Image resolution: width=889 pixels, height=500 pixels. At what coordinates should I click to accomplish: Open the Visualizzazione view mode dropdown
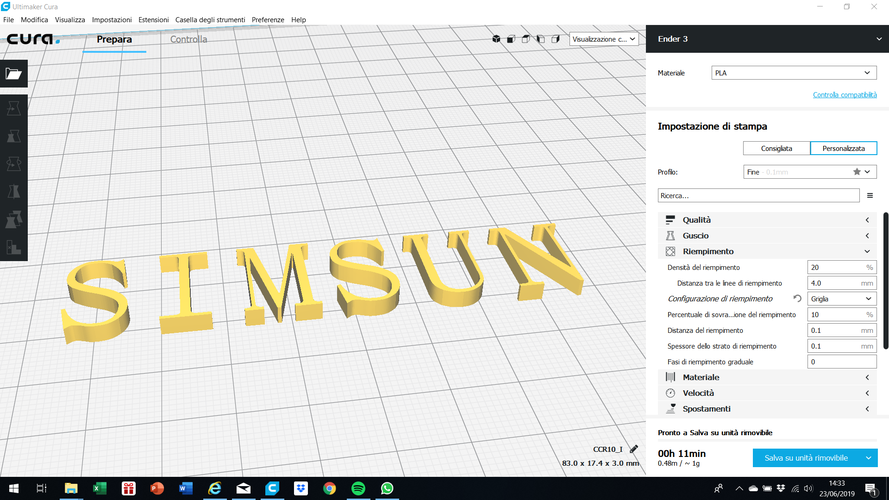tap(604, 39)
